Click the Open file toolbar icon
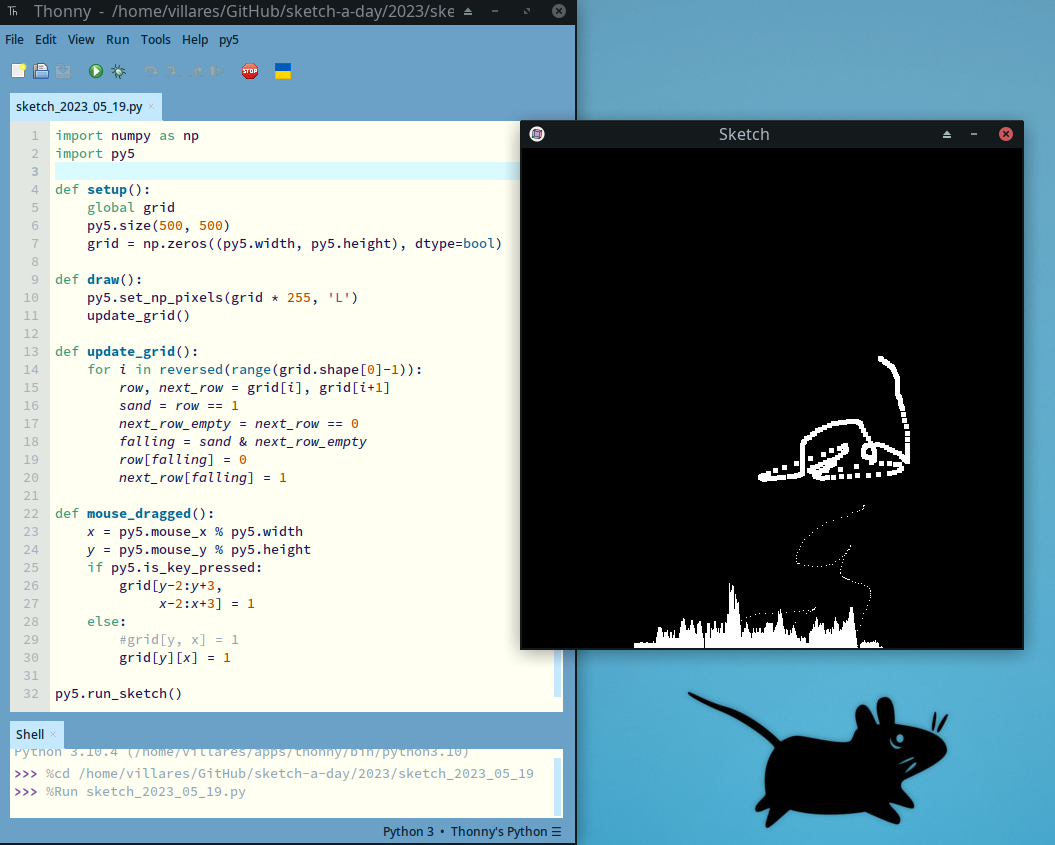1055x845 pixels. (x=41, y=71)
